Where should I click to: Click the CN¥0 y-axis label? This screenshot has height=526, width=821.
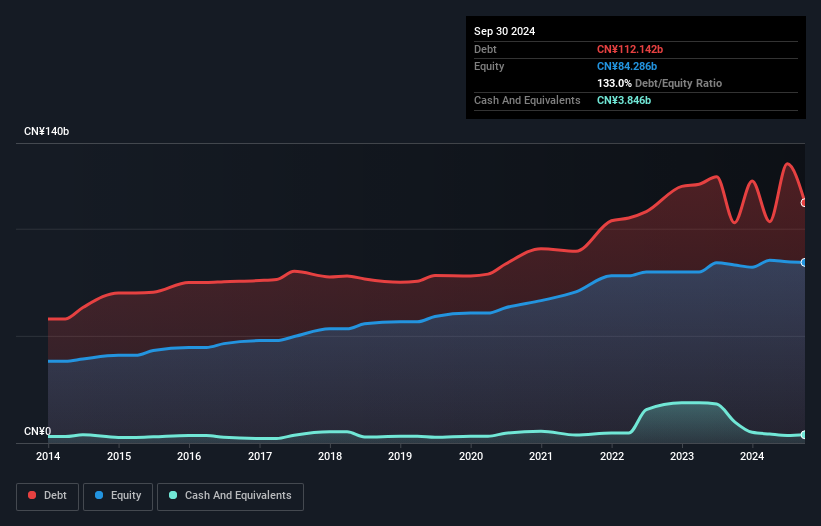pyautogui.click(x=38, y=431)
